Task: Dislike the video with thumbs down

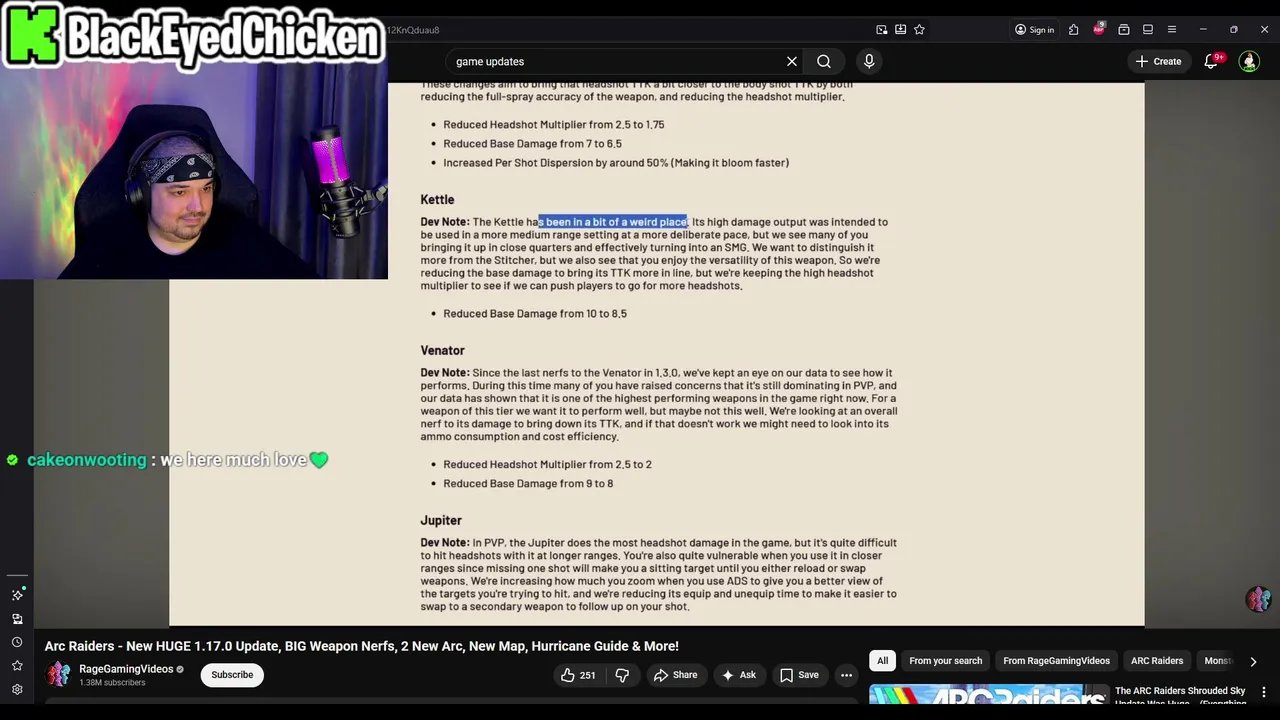Action: 622,675
